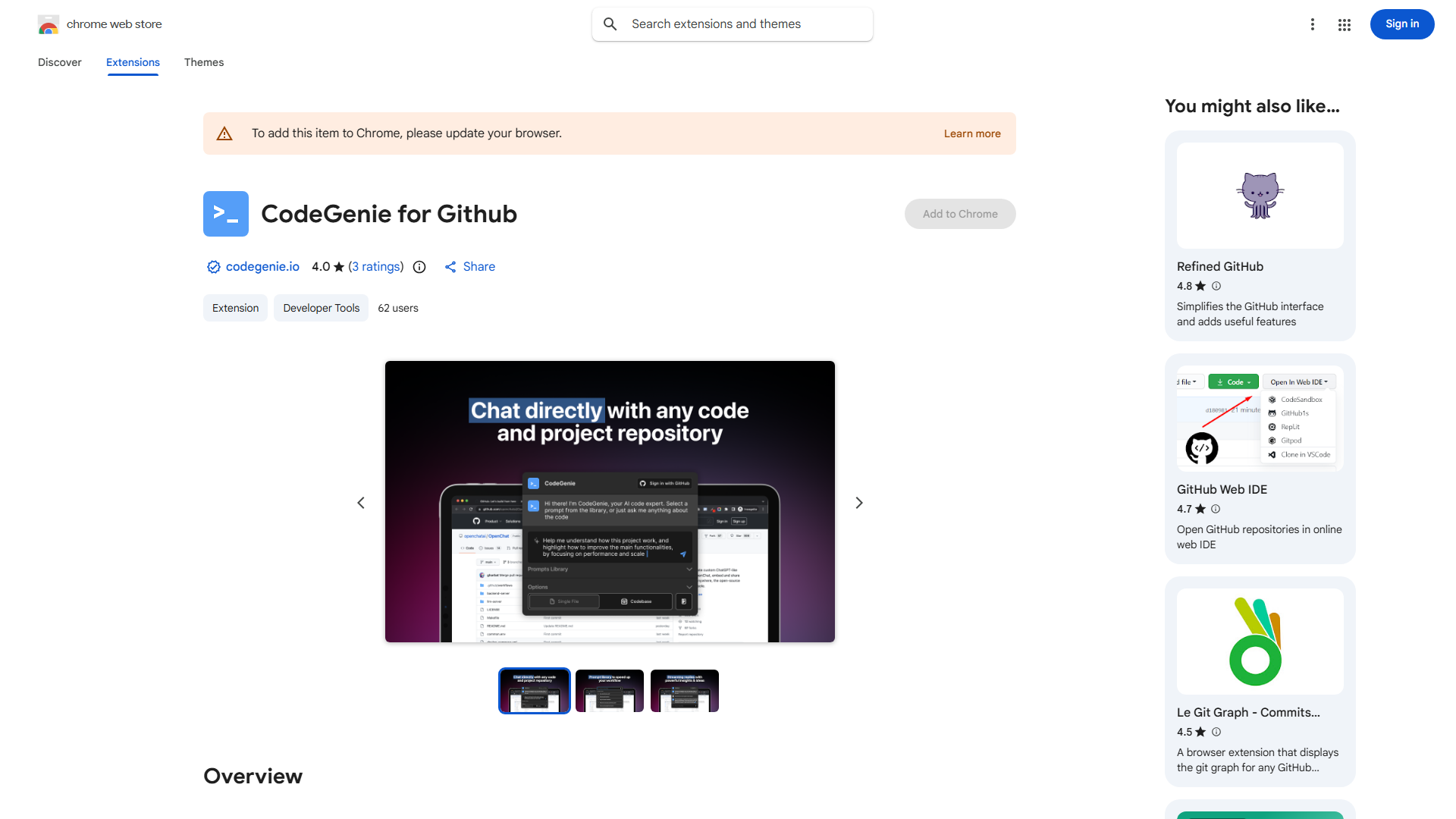Image resolution: width=1456 pixels, height=819 pixels.
Task: Share the CodeGenie extension
Action: tap(469, 267)
